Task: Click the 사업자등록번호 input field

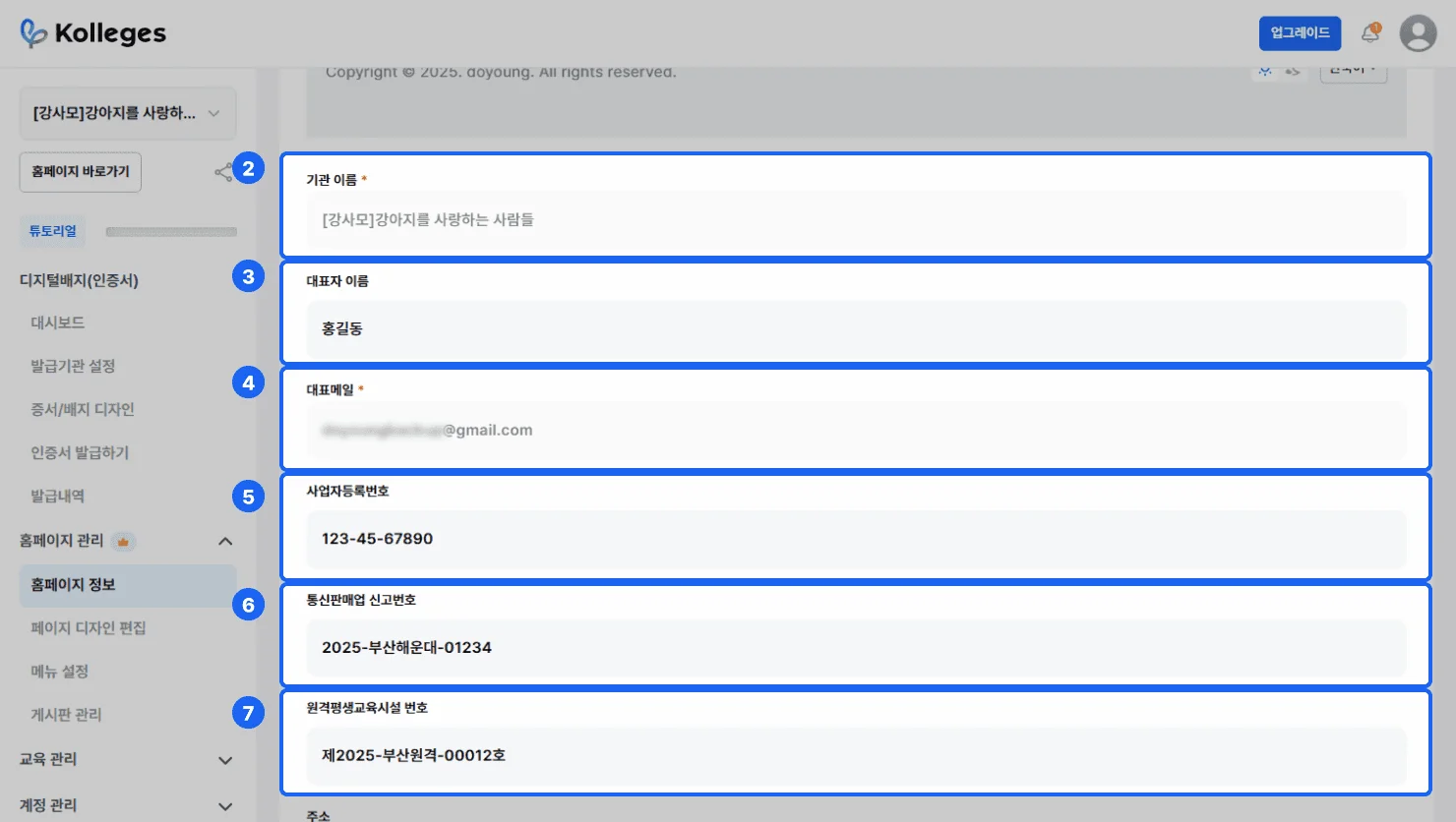Action: click(x=856, y=539)
